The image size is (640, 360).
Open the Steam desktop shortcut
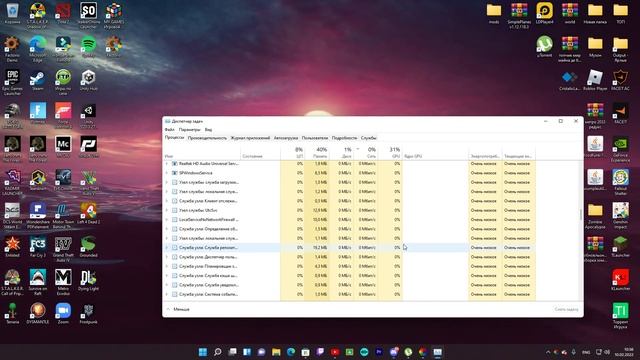pyautogui.click(x=38, y=80)
